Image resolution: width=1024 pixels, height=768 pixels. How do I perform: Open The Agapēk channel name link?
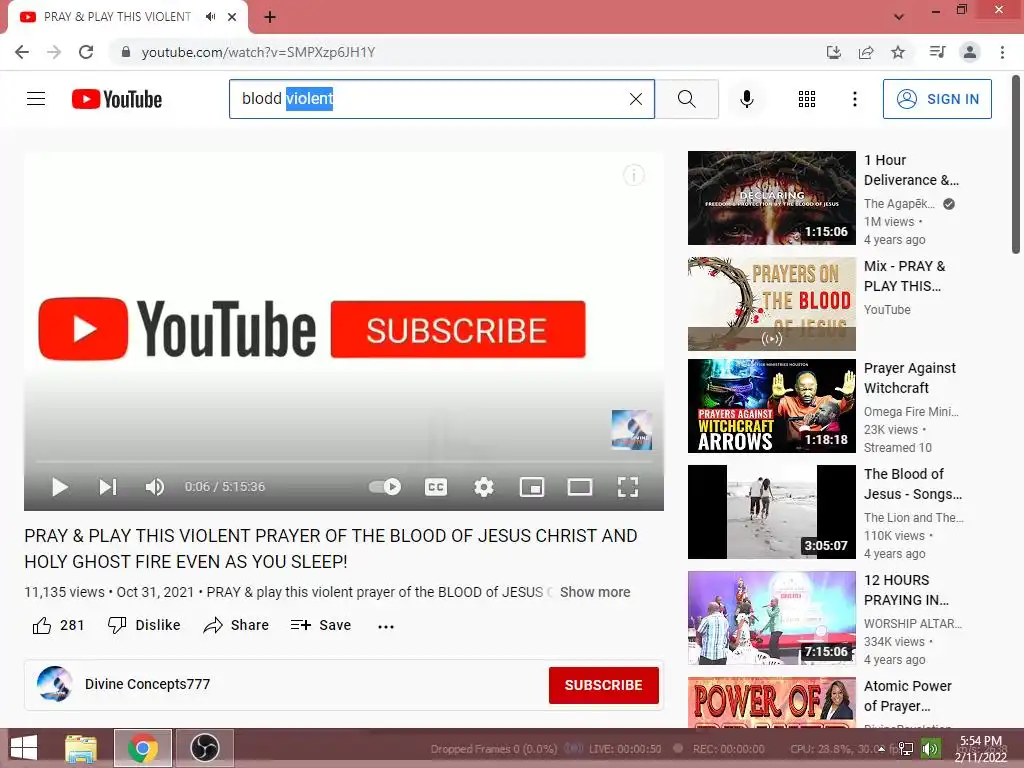tap(899, 204)
